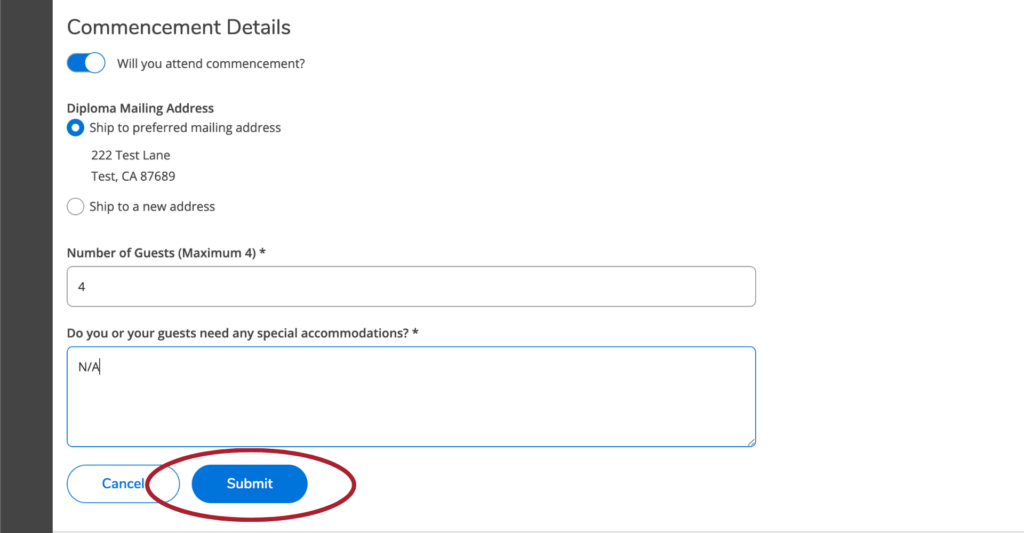The width and height of the screenshot is (1024, 533).
Task: Toggle the "Will you attend commencement?" switch
Action: (86, 63)
